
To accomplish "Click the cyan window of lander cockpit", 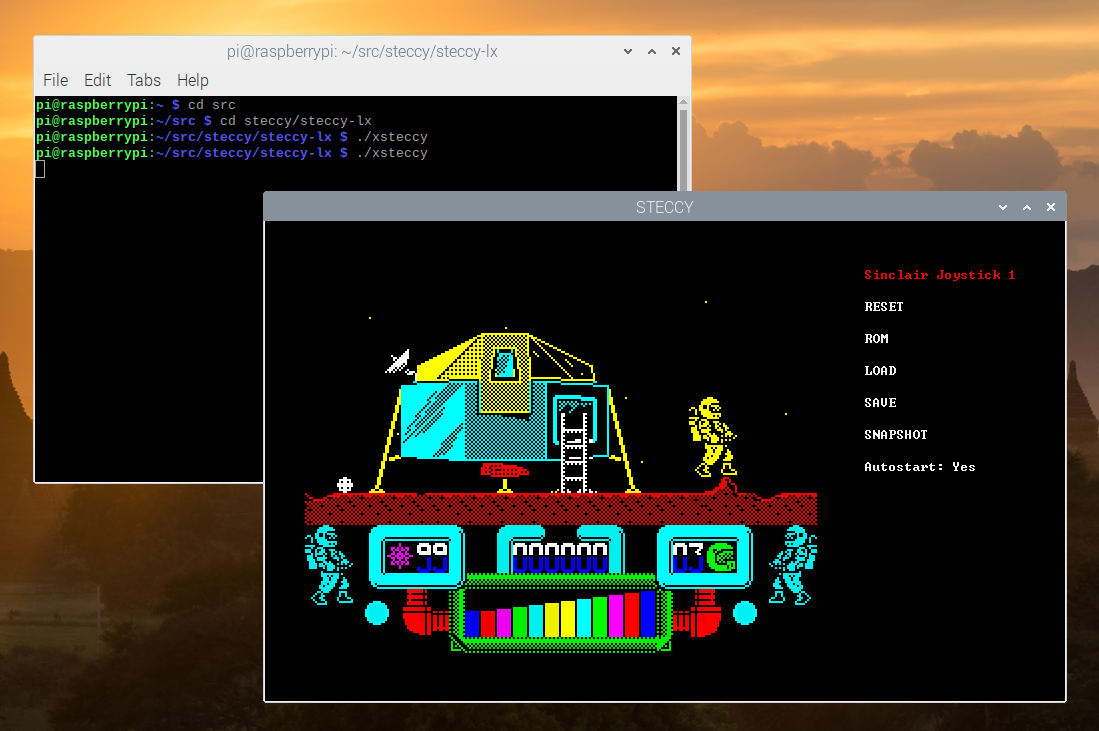I will (x=505, y=362).
